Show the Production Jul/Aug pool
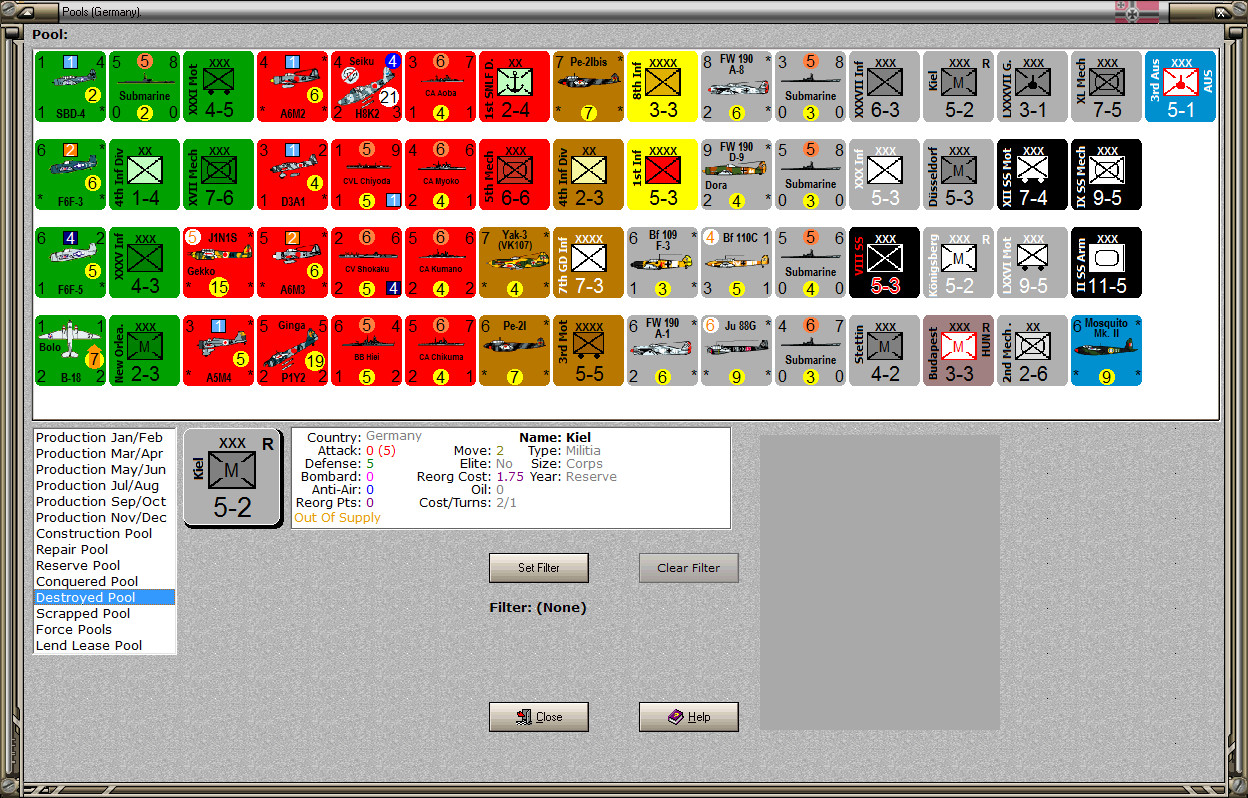This screenshot has height=798, width=1248. [104, 486]
